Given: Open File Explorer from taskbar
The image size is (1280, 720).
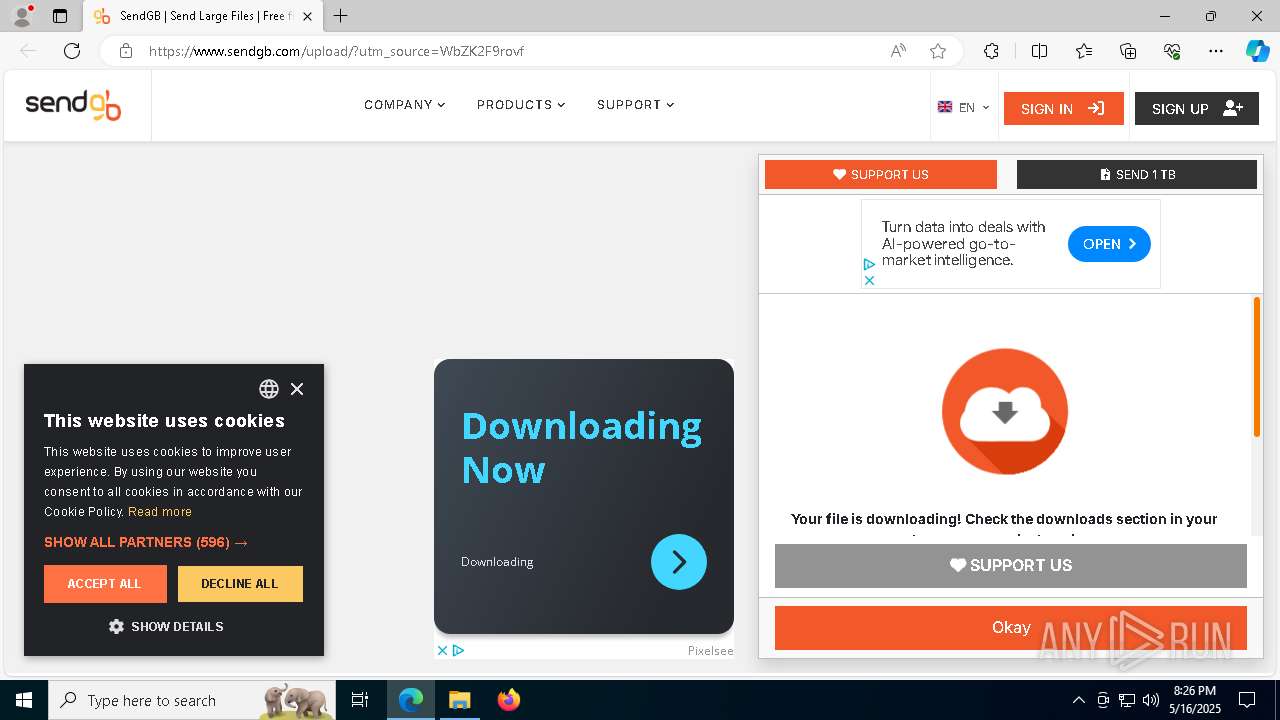Looking at the screenshot, I should tap(459, 700).
